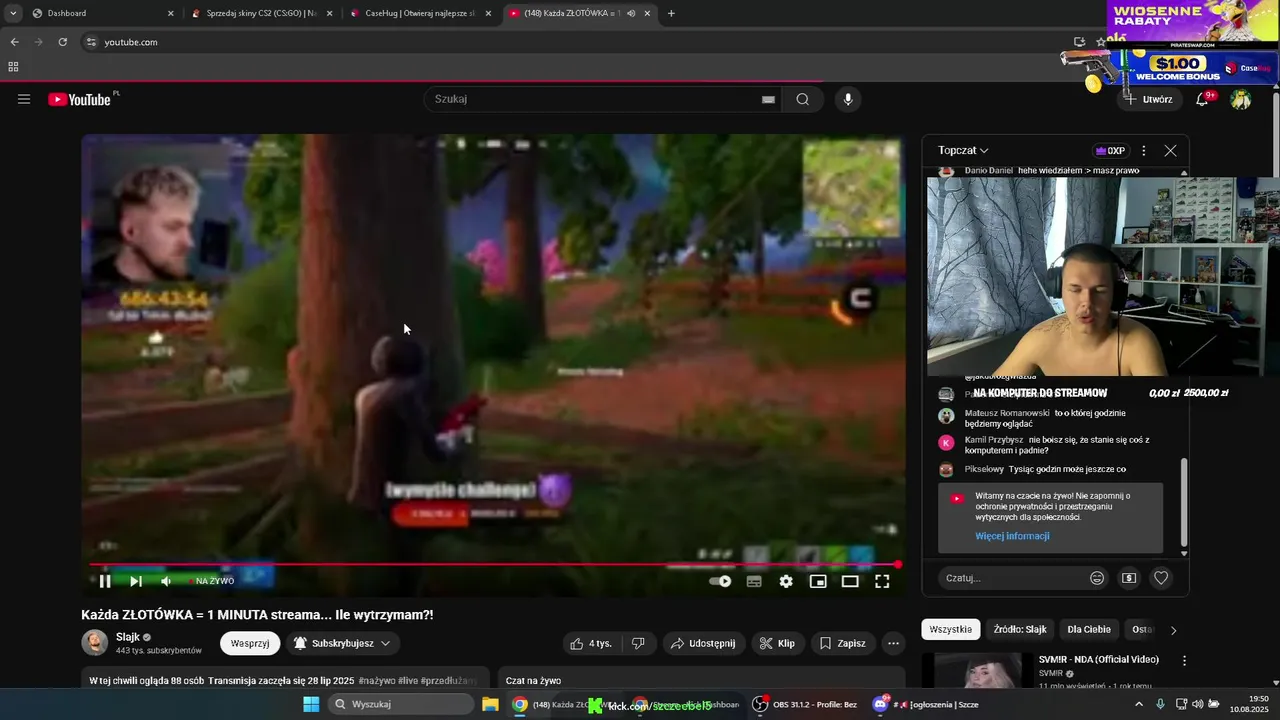Pause the live video

pos(105,581)
